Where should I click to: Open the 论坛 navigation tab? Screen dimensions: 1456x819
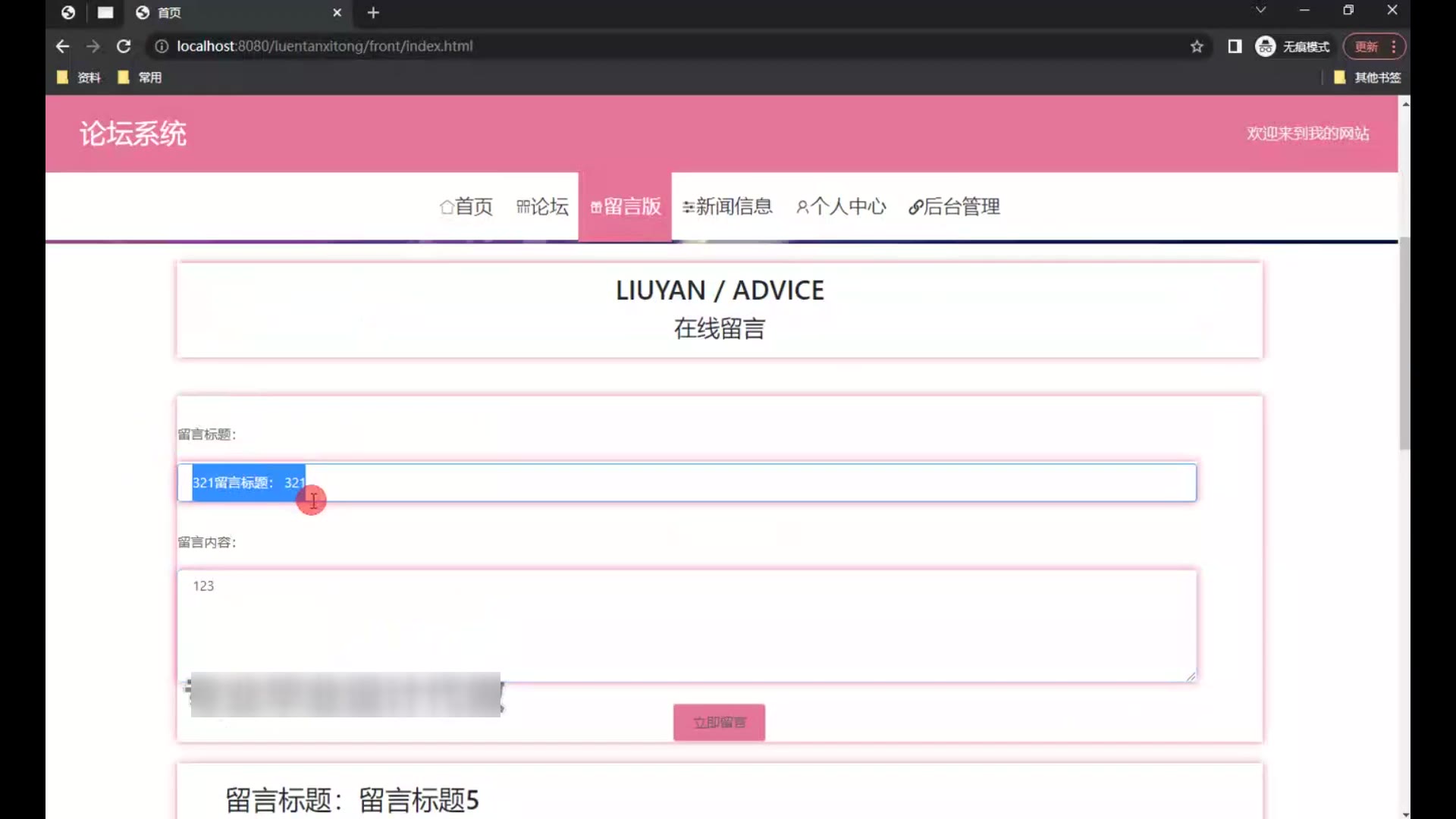542,206
